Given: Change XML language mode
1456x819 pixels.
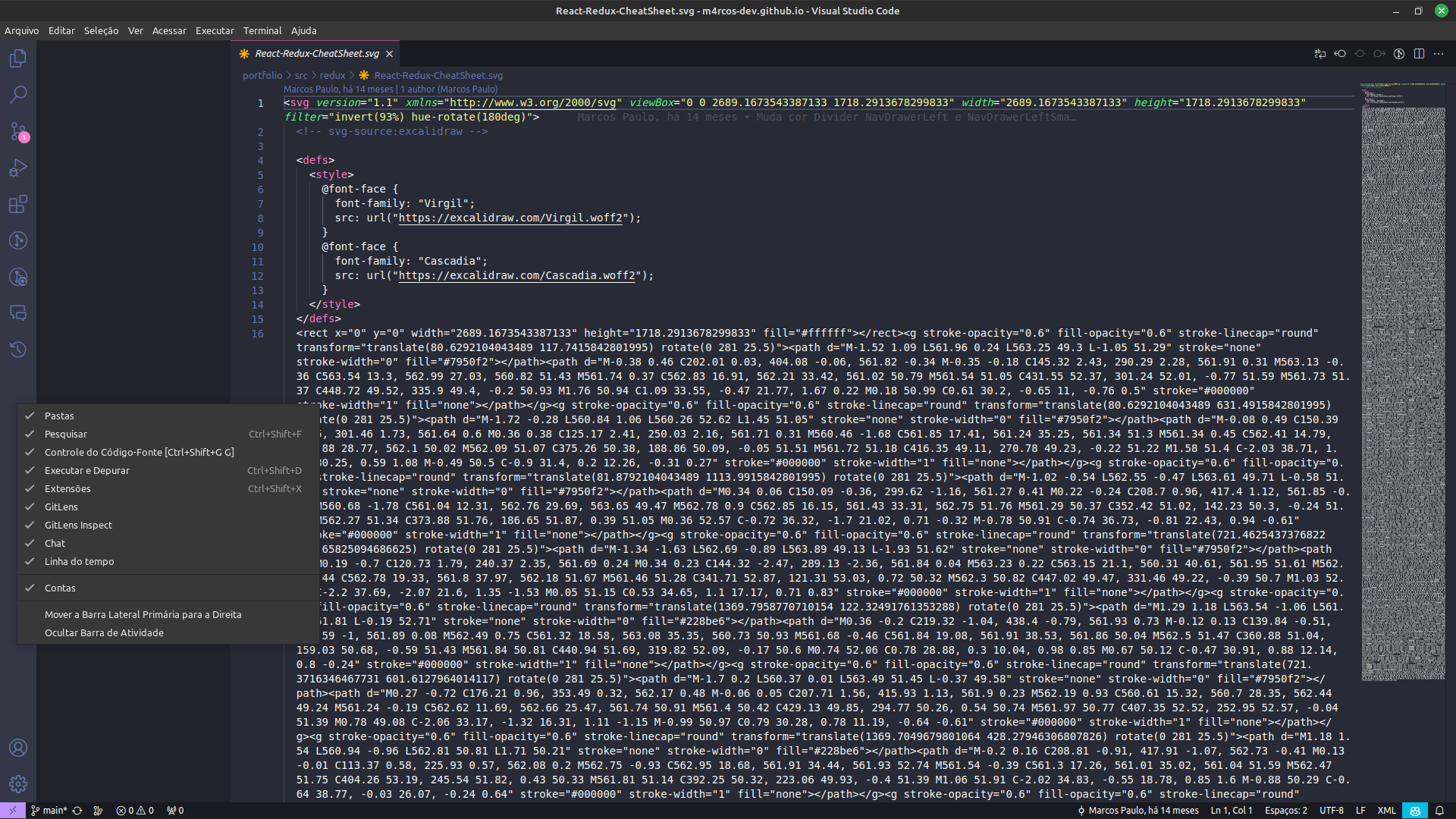Looking at the screenshot, I should (x=1386, y=811).
